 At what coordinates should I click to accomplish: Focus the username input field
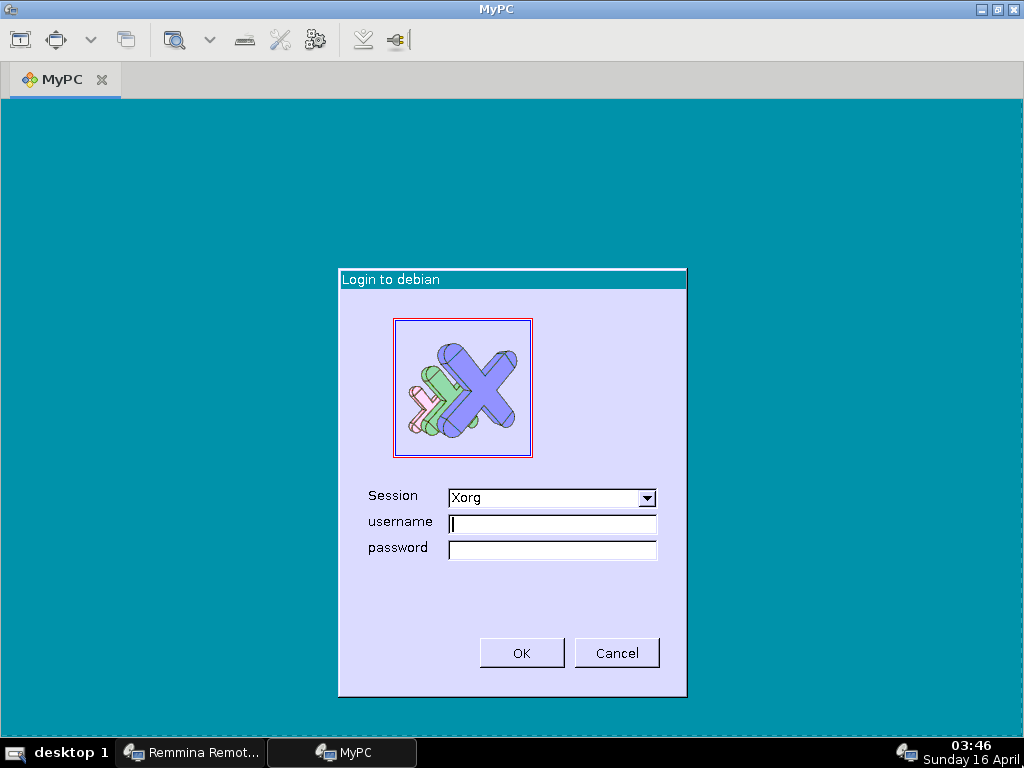click(x=552, y=524)
